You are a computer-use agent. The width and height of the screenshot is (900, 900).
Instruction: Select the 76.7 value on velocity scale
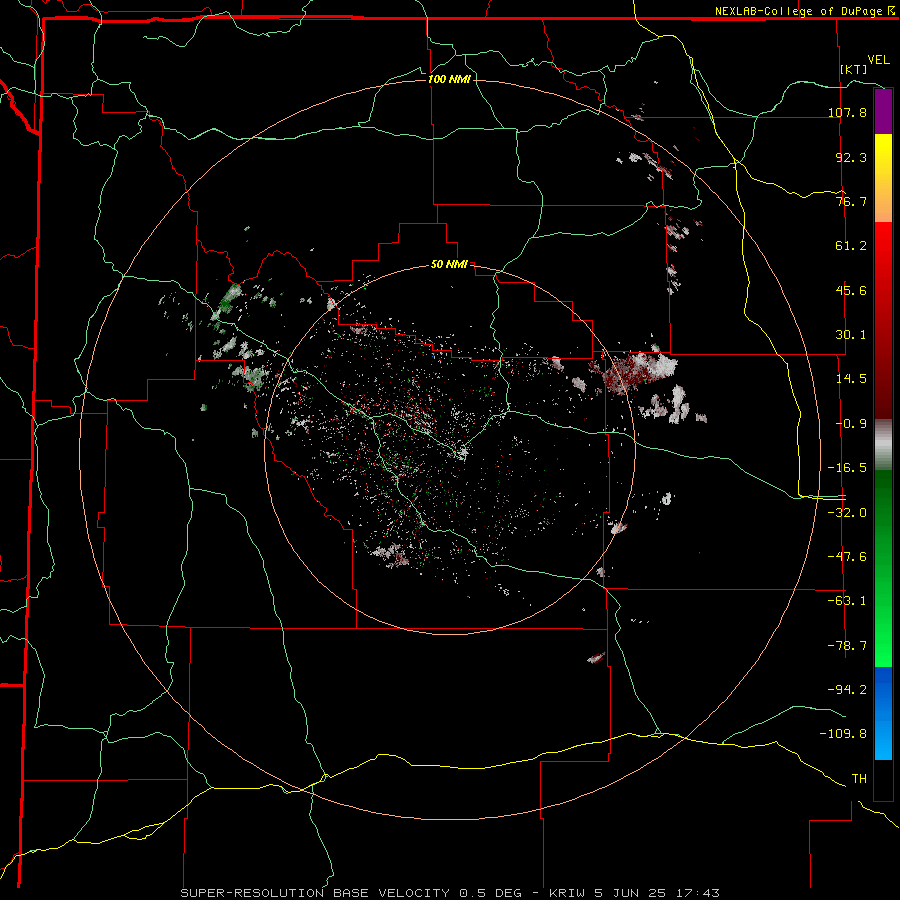coord(851,201)
